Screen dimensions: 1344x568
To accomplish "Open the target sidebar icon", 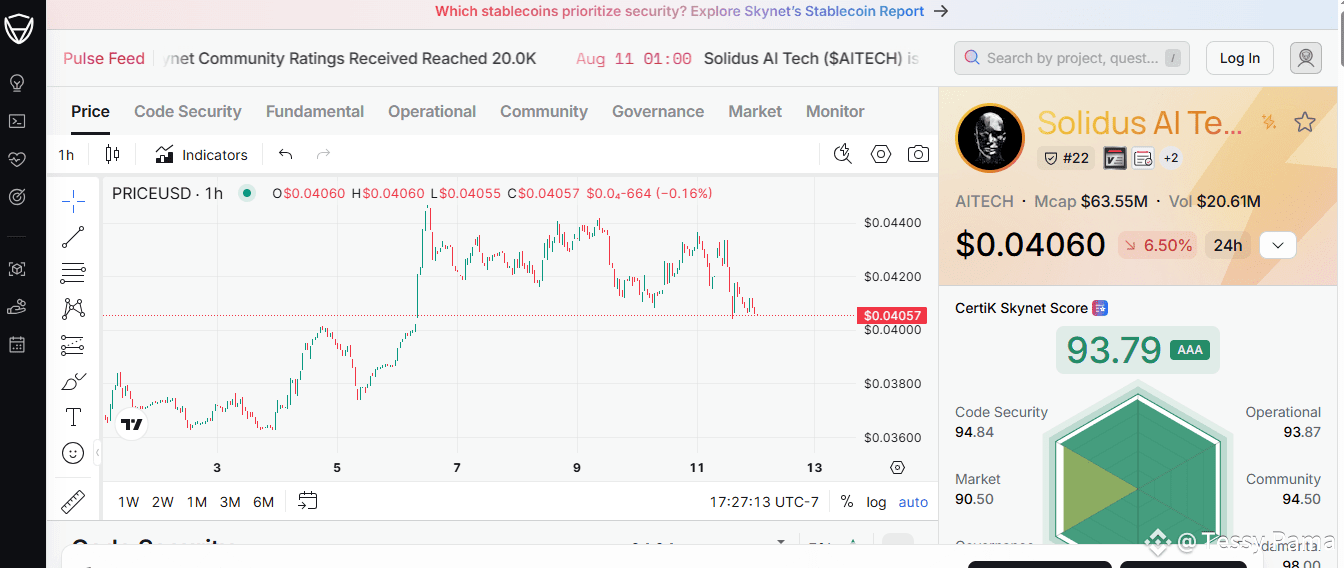I will 17,197.
